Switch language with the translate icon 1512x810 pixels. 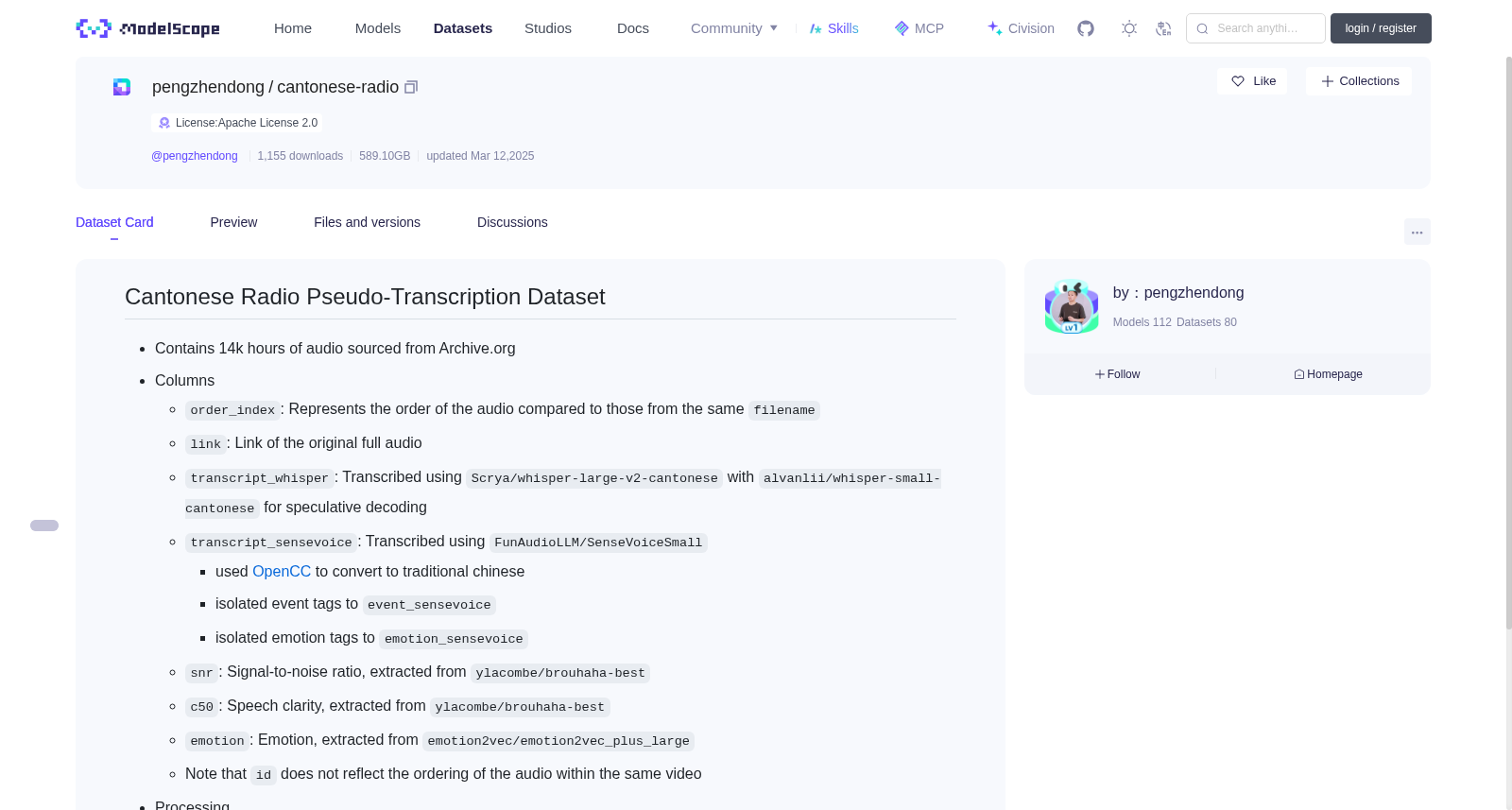1163,28
